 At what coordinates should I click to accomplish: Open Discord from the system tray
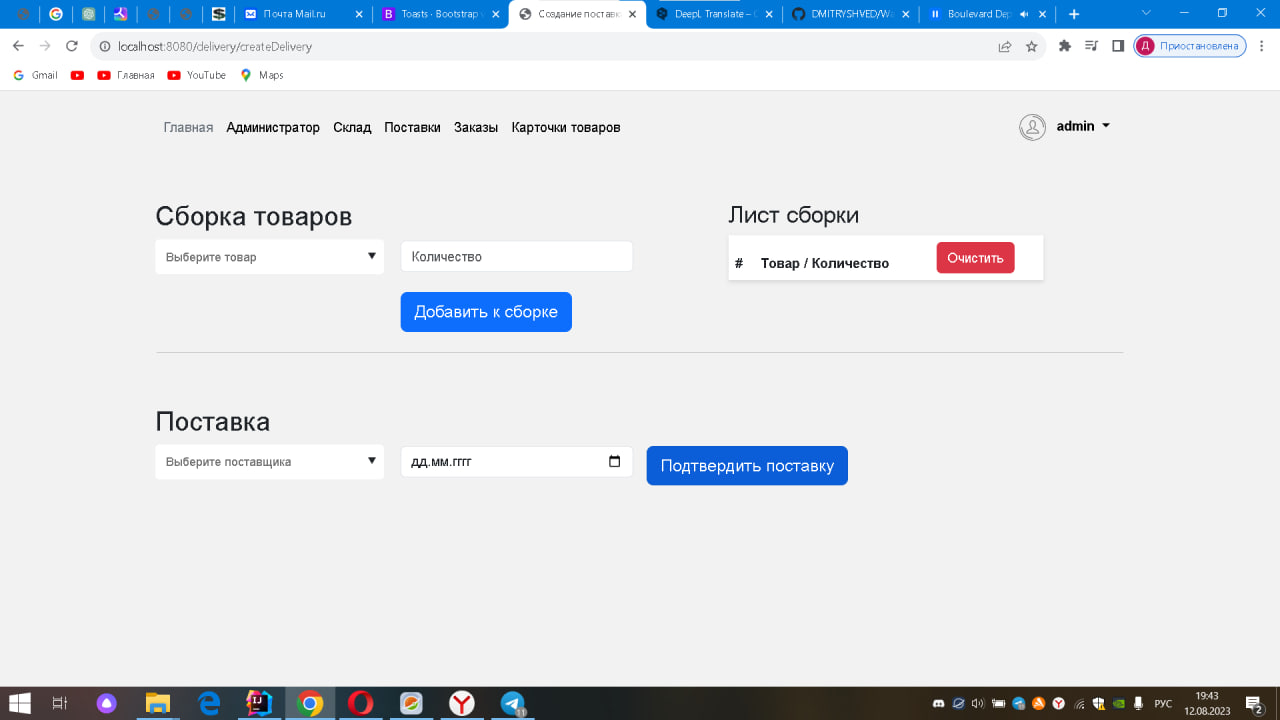938,703
